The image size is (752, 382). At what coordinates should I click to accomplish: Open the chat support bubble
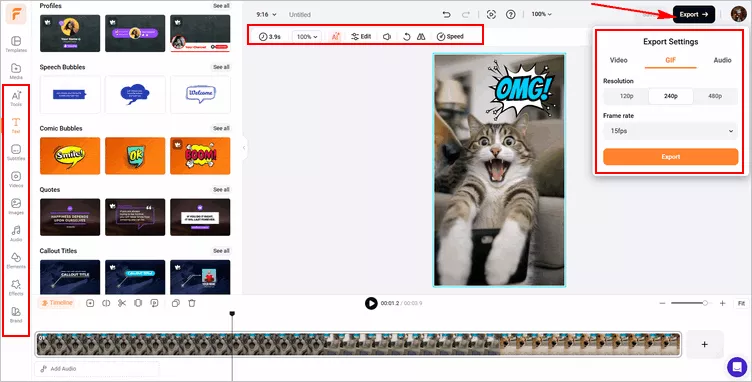736,367
